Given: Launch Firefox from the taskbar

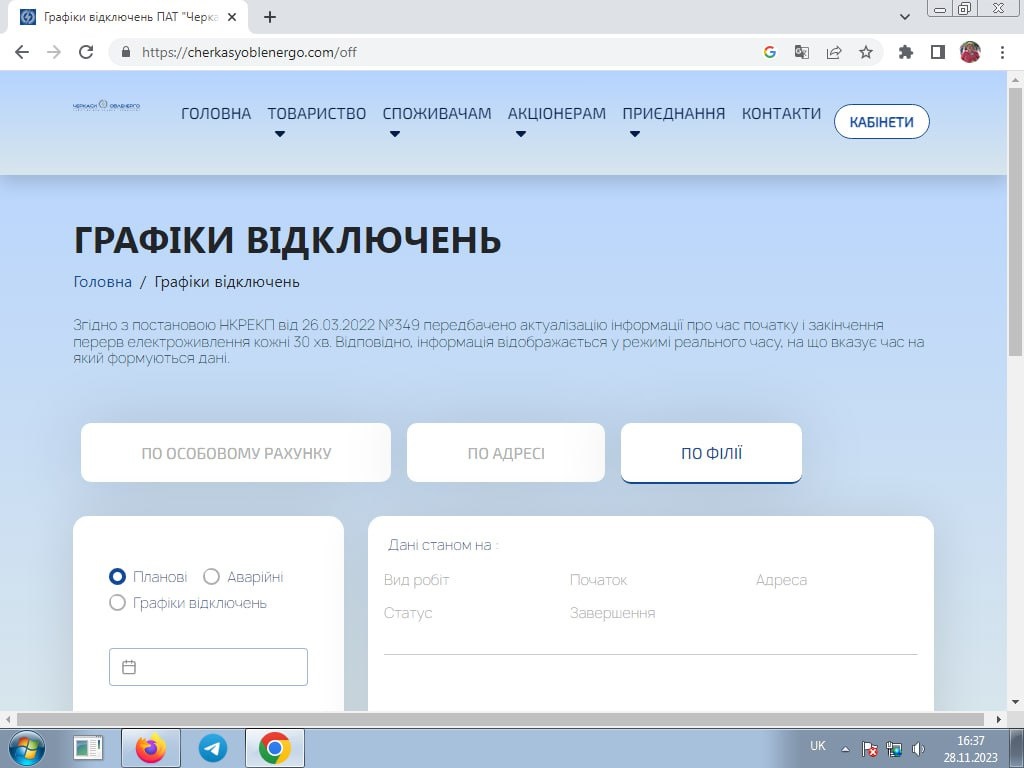Looking at the screenshot, I should click(x=151, y=747).
